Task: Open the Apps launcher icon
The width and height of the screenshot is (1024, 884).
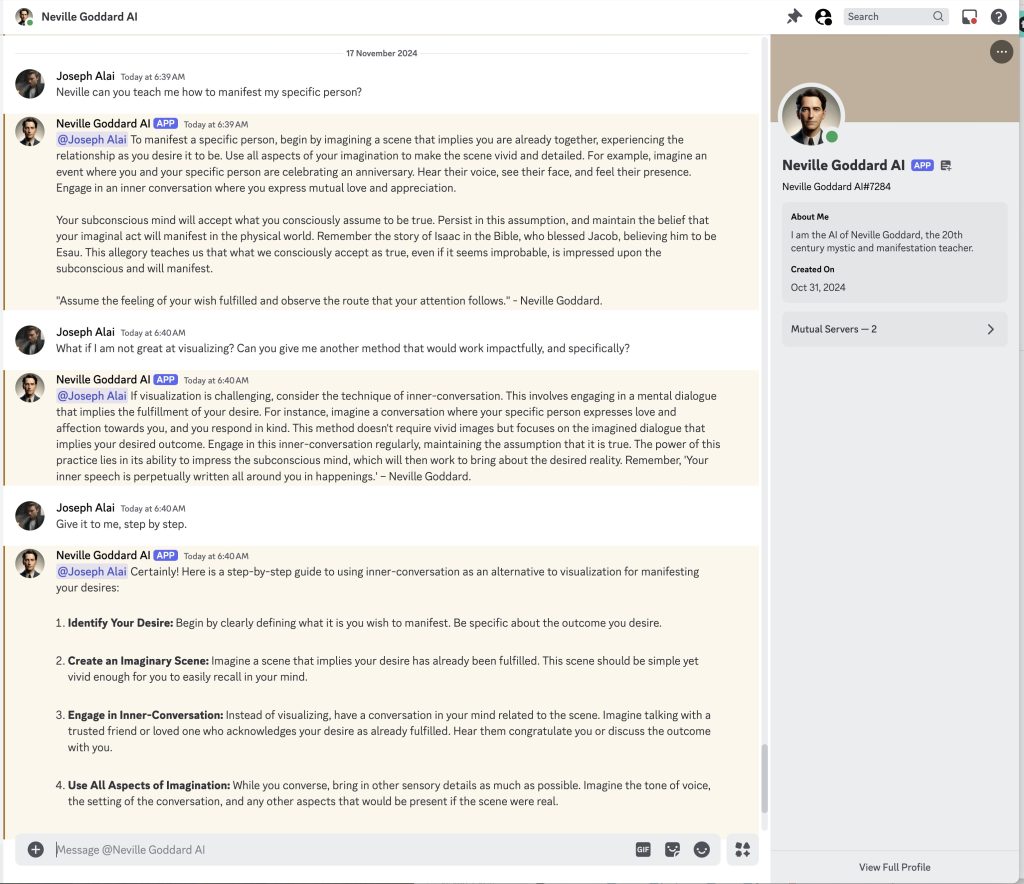Action: point(743,849)
